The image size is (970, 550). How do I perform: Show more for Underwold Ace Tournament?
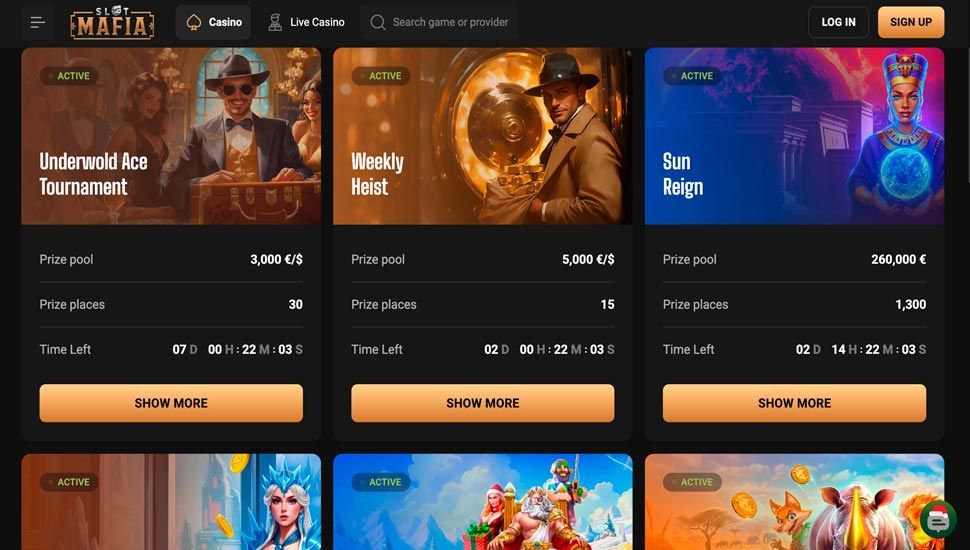pos(171,403)
